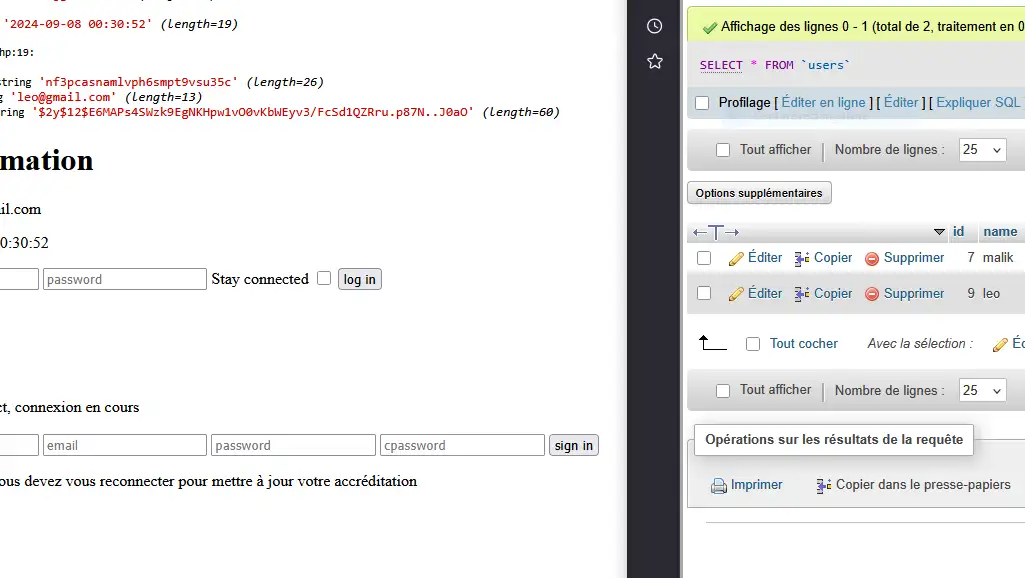Screen dimensions: 1025x578
Task: Open the top Nombre de lignes dropdown
Action: click(x=982, y=150)
